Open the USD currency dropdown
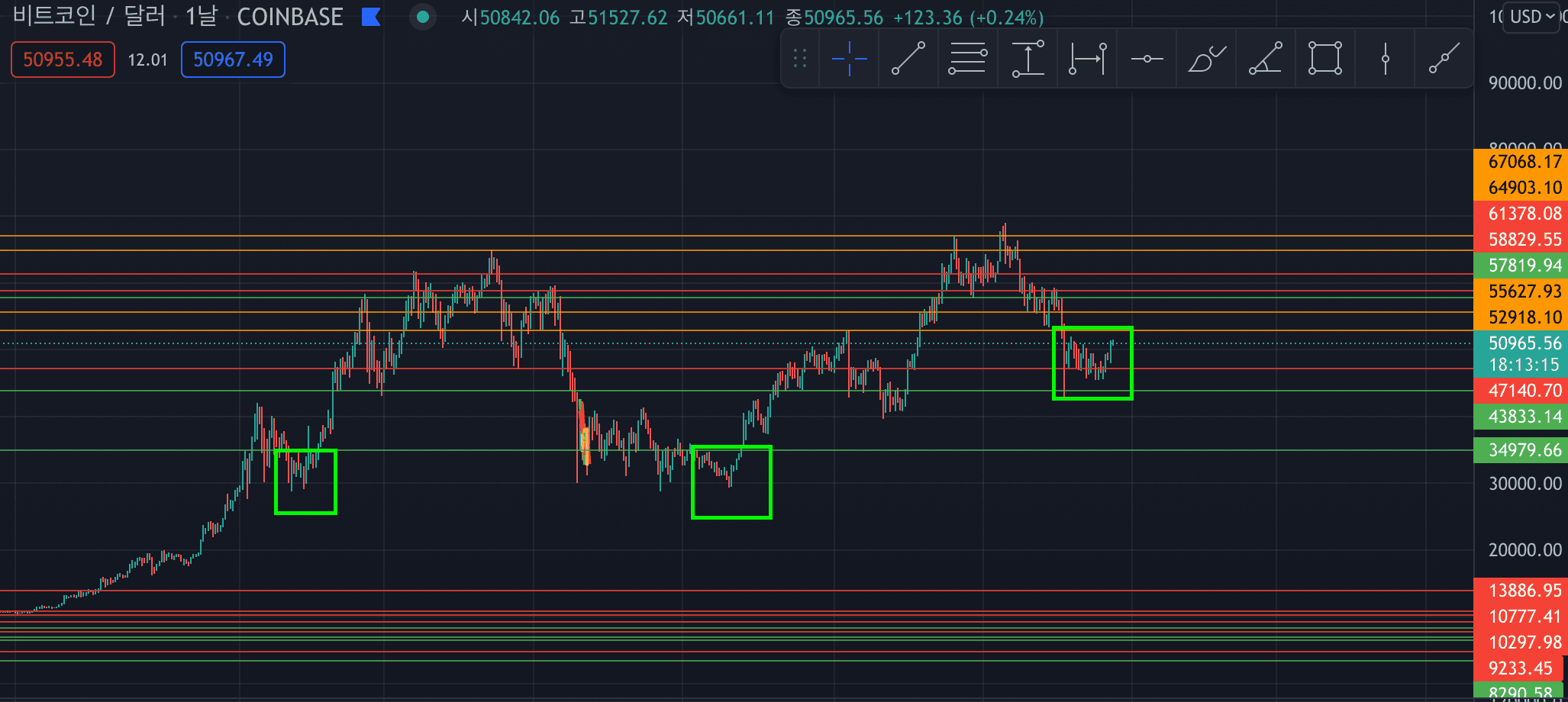Viewport: 1568px width, 702px height. [x=1532, y=17]
